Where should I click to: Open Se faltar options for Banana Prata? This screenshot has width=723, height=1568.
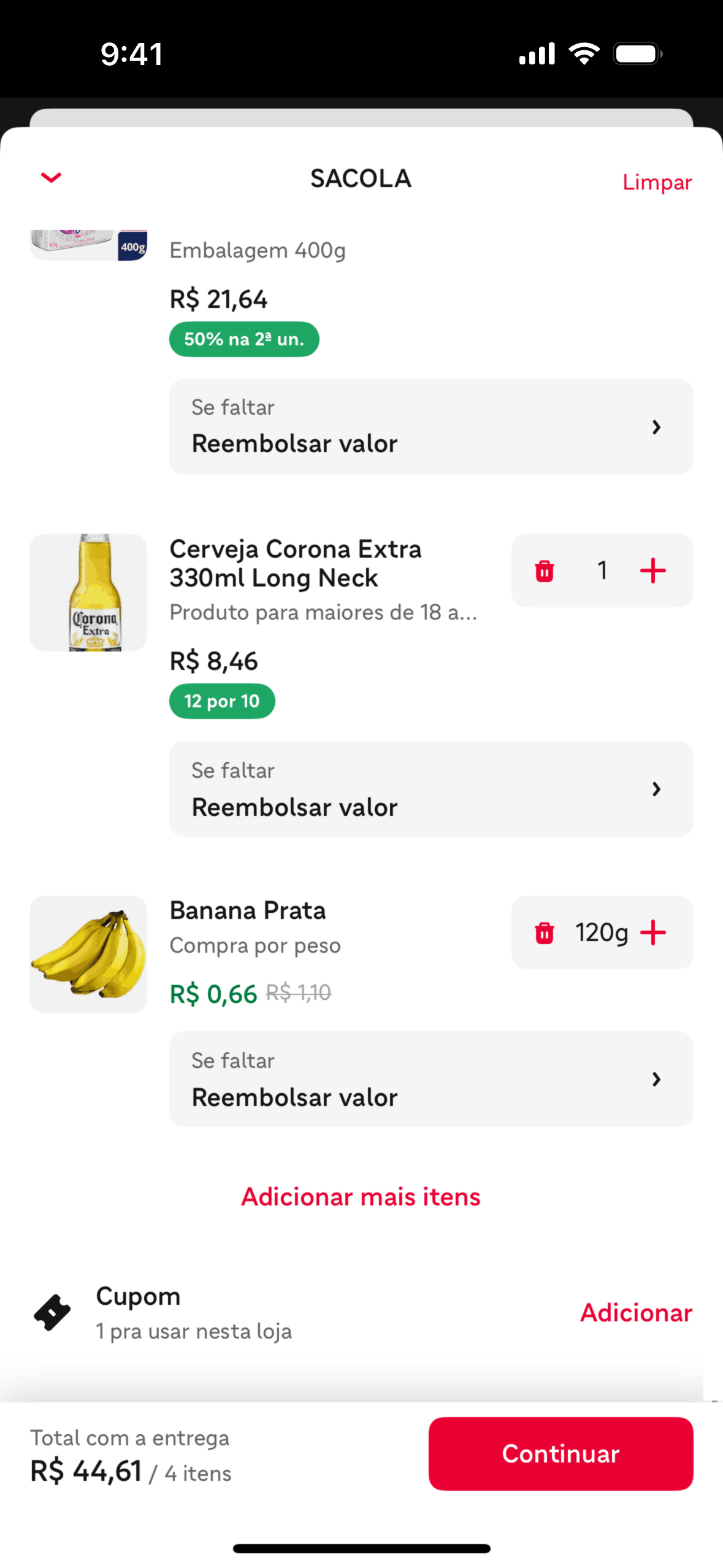tap(431, 1079)
